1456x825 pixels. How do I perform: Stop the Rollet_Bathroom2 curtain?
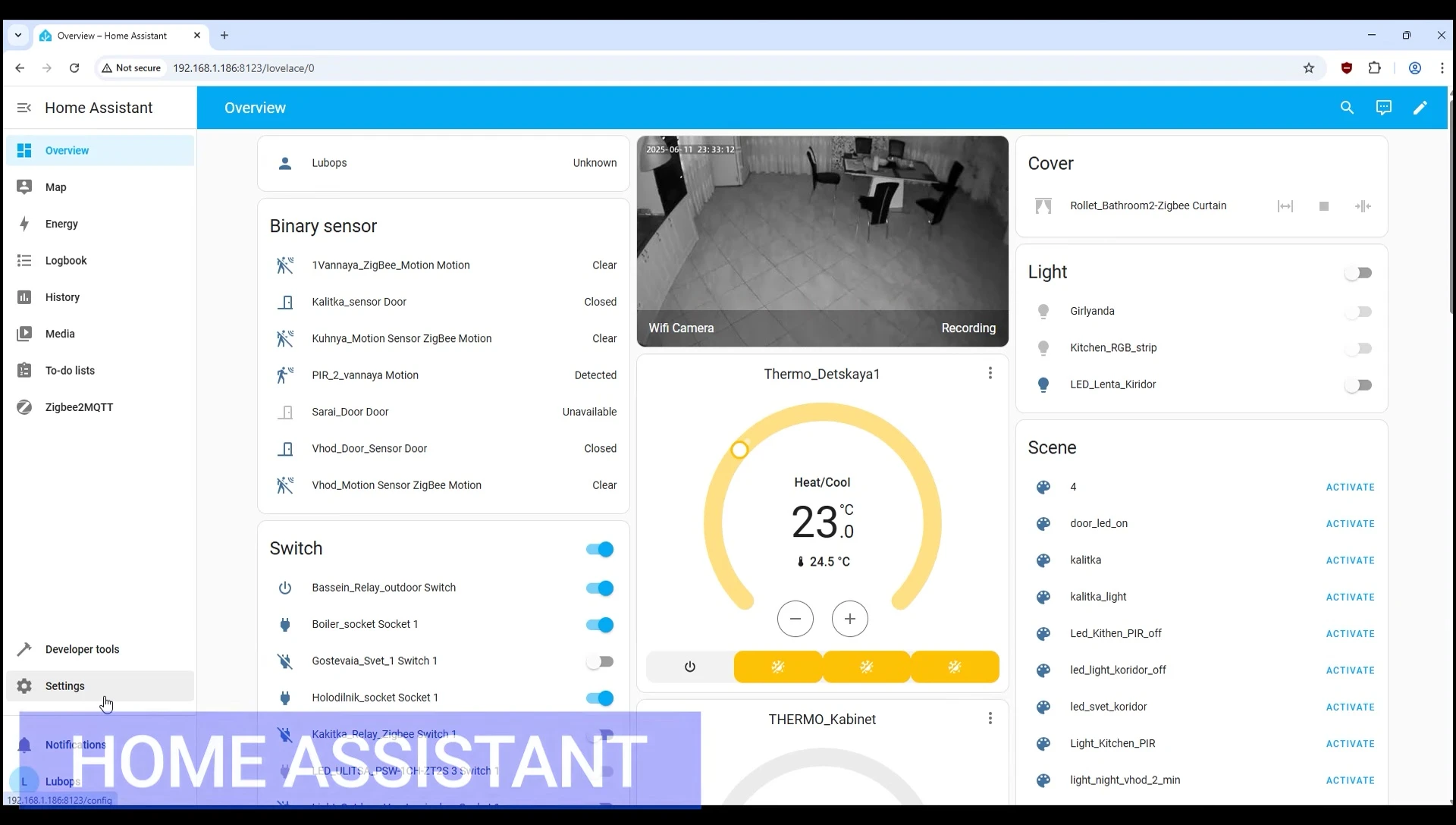point(1324,206)
